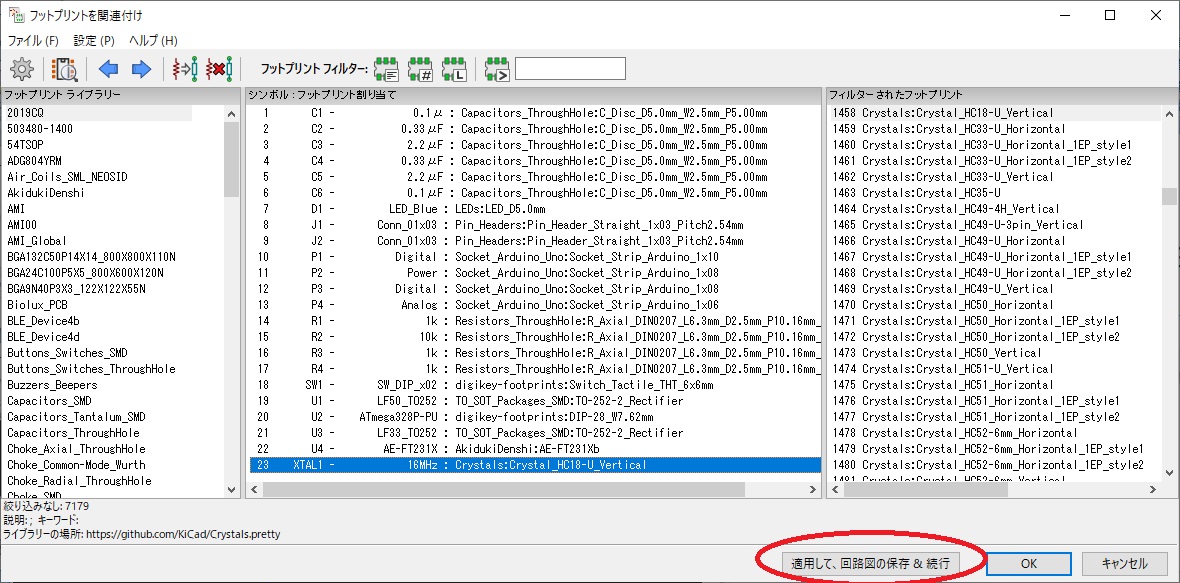Open the ファイル (F) menu
1180x583 pixels.
(33, 41)
